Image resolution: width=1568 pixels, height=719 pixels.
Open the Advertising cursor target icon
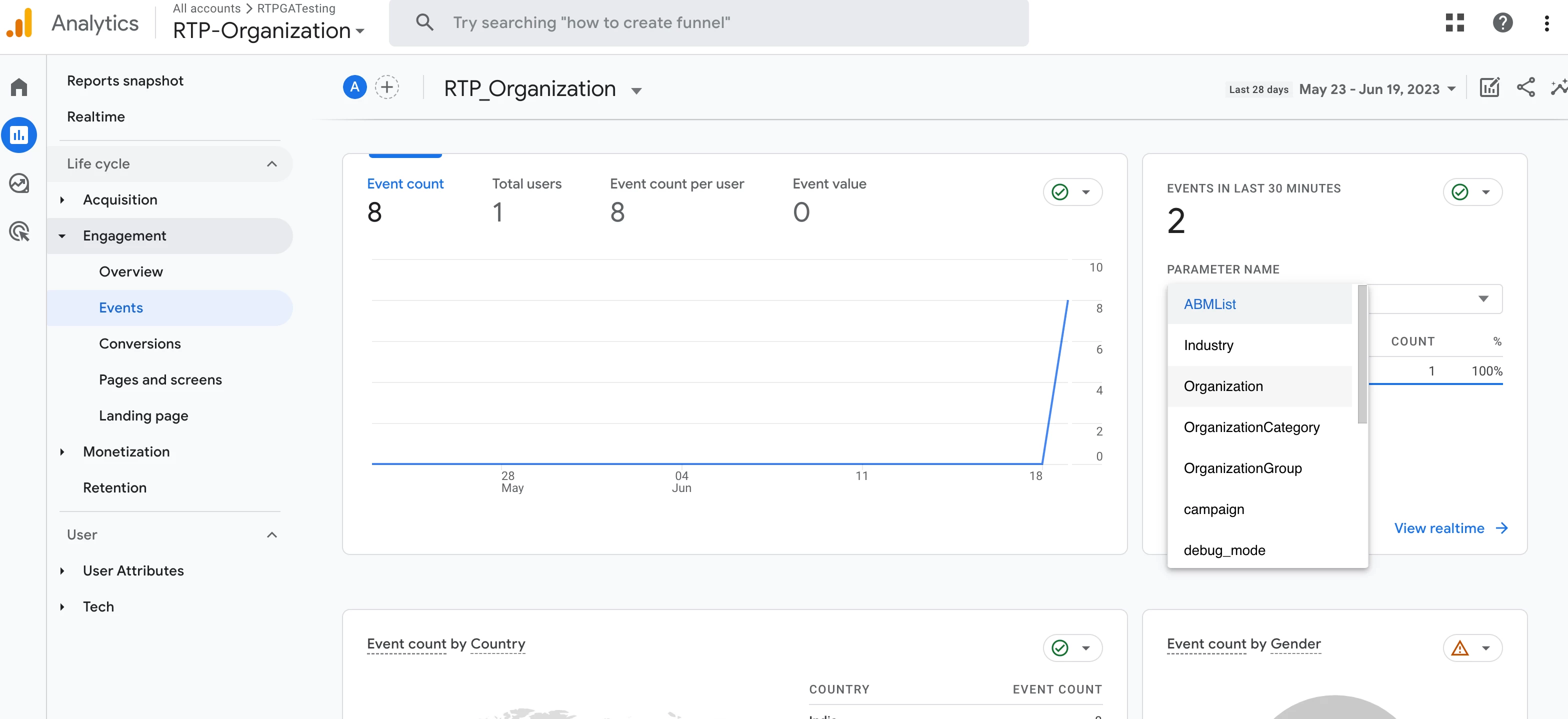19,231
